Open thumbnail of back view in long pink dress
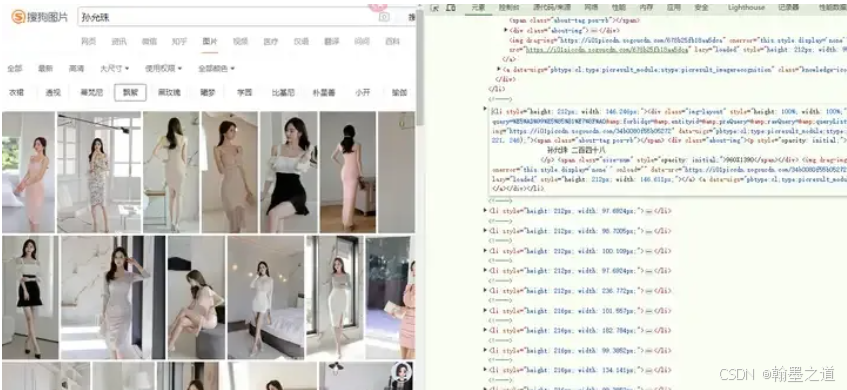 pyautogui.click(x=348, y=172)
